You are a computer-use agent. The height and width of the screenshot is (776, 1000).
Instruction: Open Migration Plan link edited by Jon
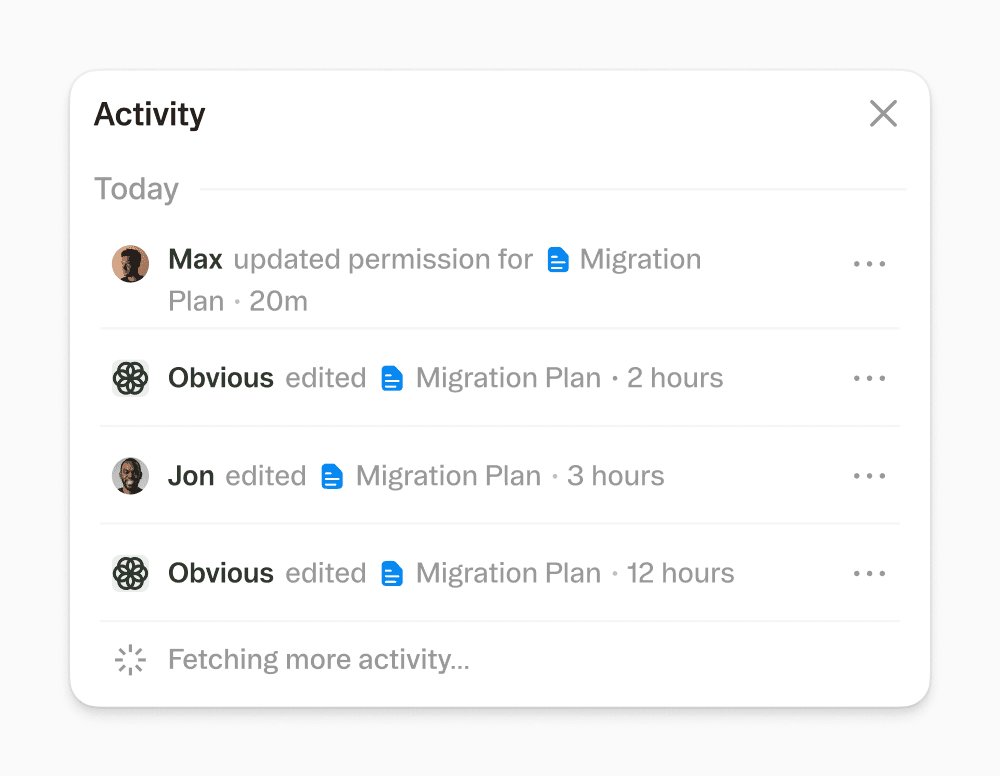[448, 476]
